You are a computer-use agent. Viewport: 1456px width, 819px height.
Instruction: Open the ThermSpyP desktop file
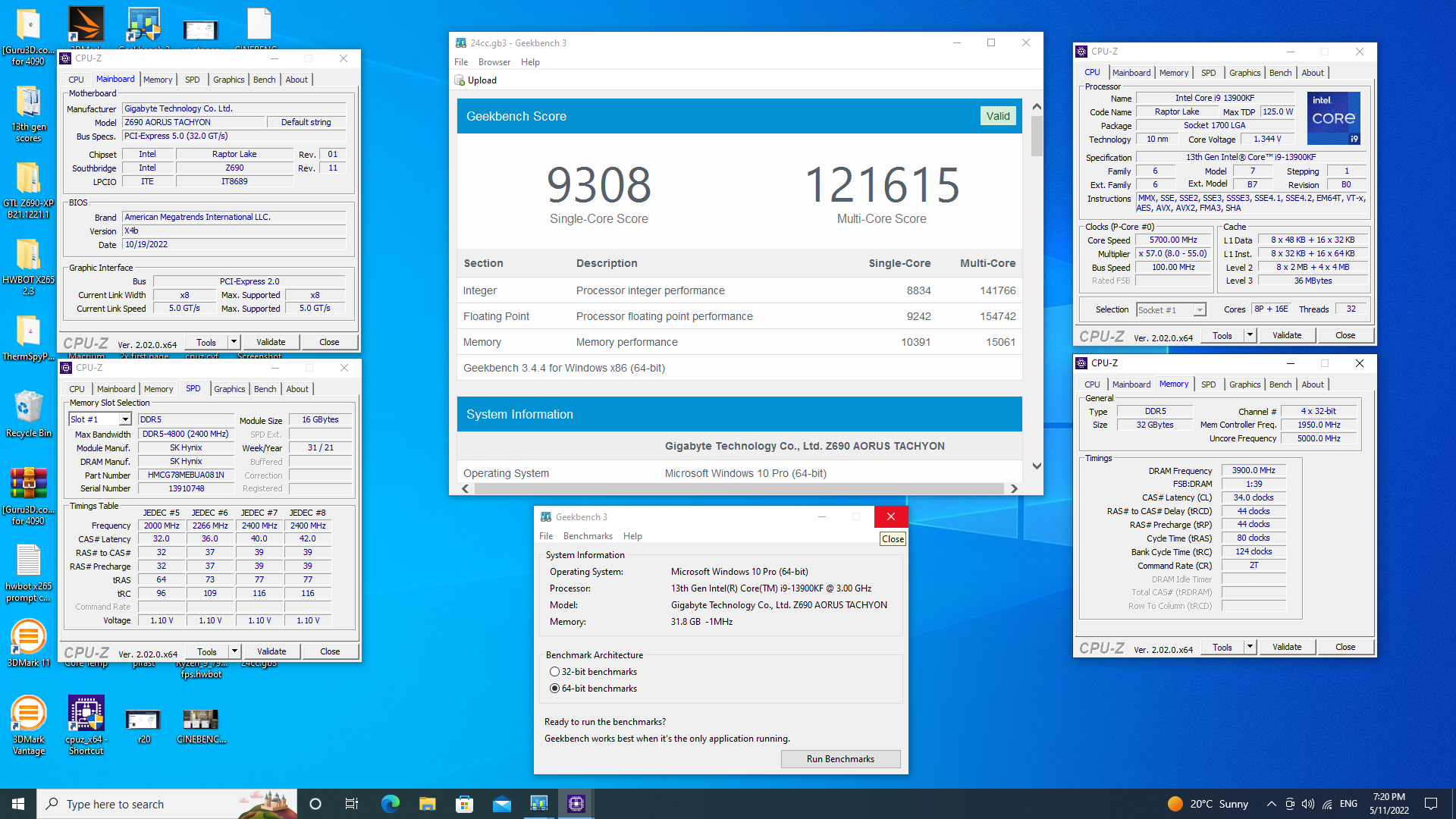point(28,338)
